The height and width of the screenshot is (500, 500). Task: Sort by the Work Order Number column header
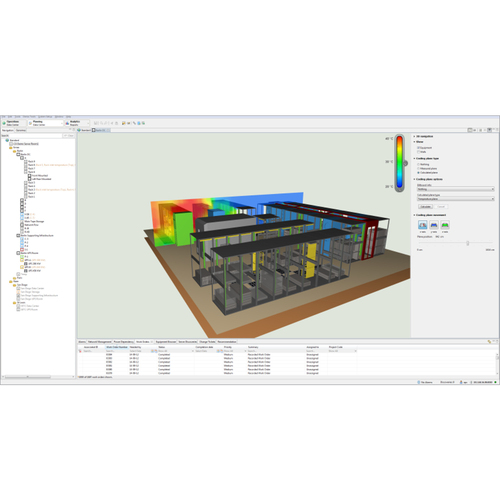117,347
